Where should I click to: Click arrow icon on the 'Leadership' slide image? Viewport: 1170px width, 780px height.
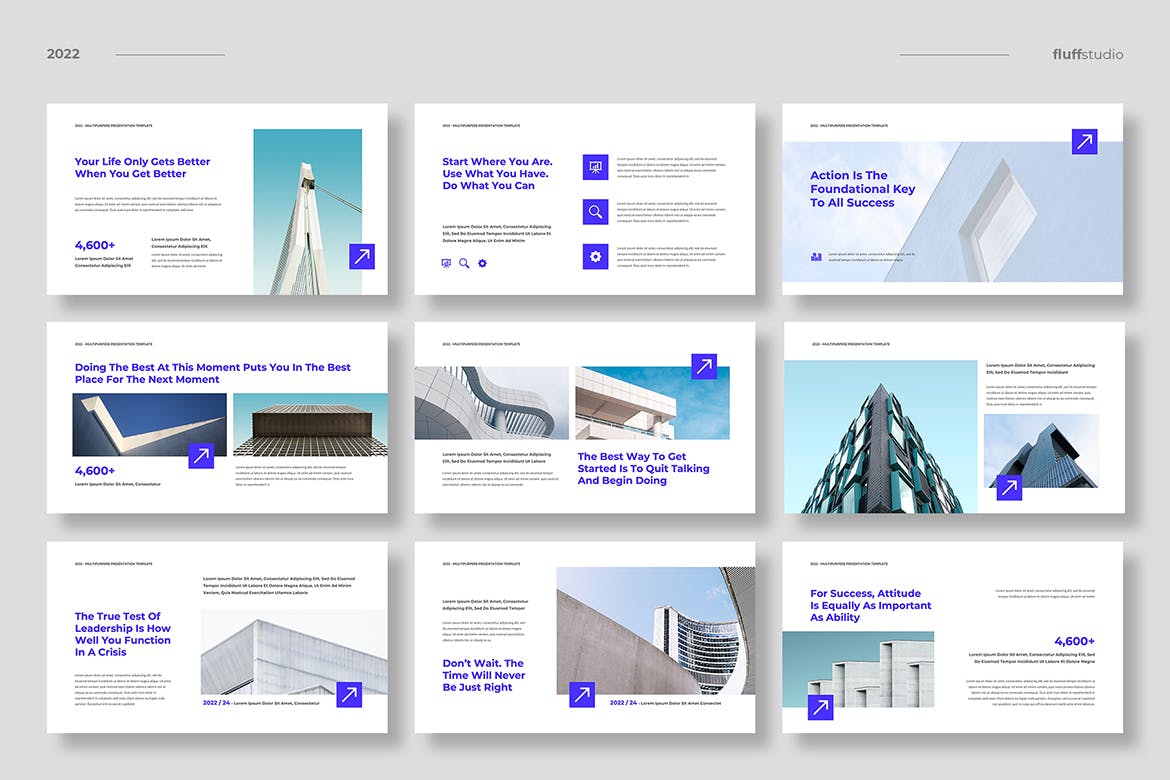coord(349,694)
